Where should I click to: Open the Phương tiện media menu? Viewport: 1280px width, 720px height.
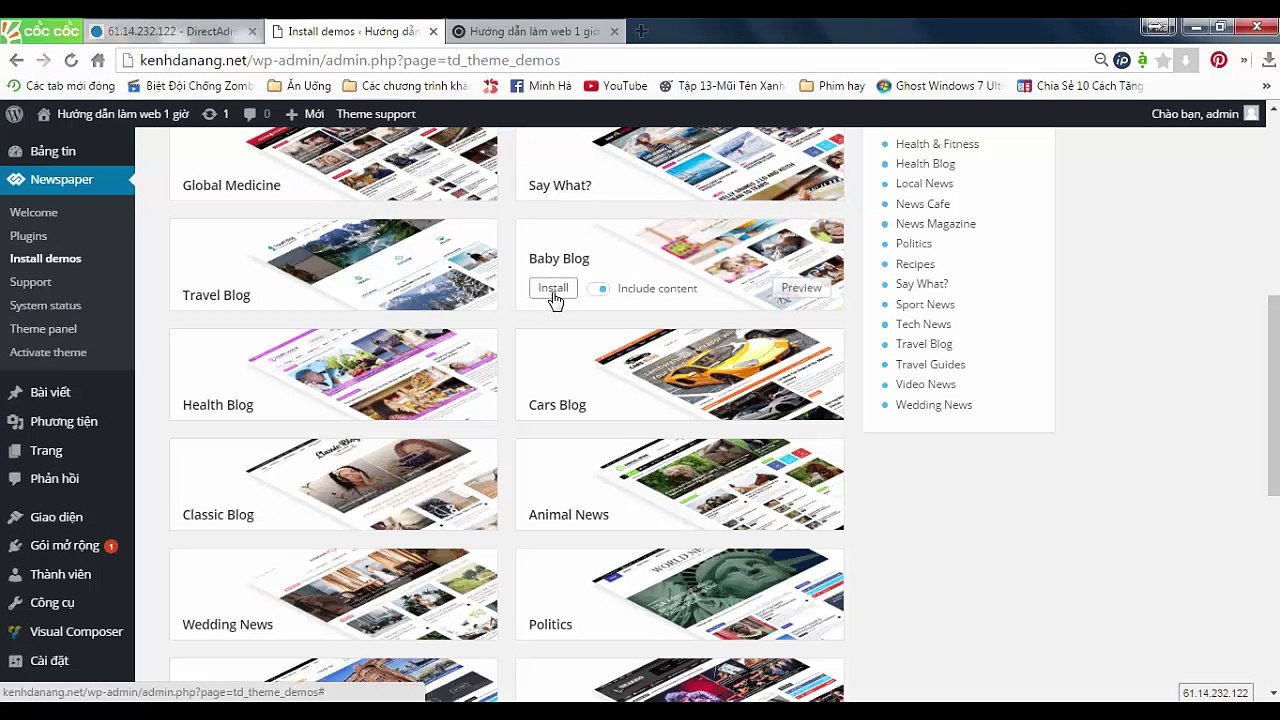pyautogui.click(x=67, y=421)
